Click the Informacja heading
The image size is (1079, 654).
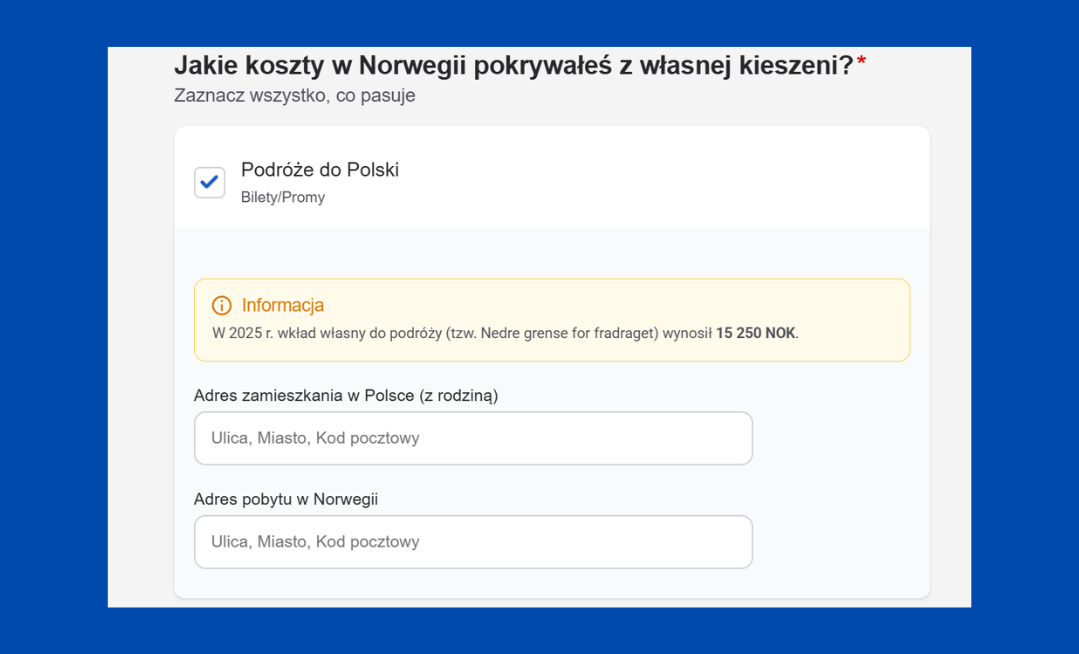pos(283,306)
